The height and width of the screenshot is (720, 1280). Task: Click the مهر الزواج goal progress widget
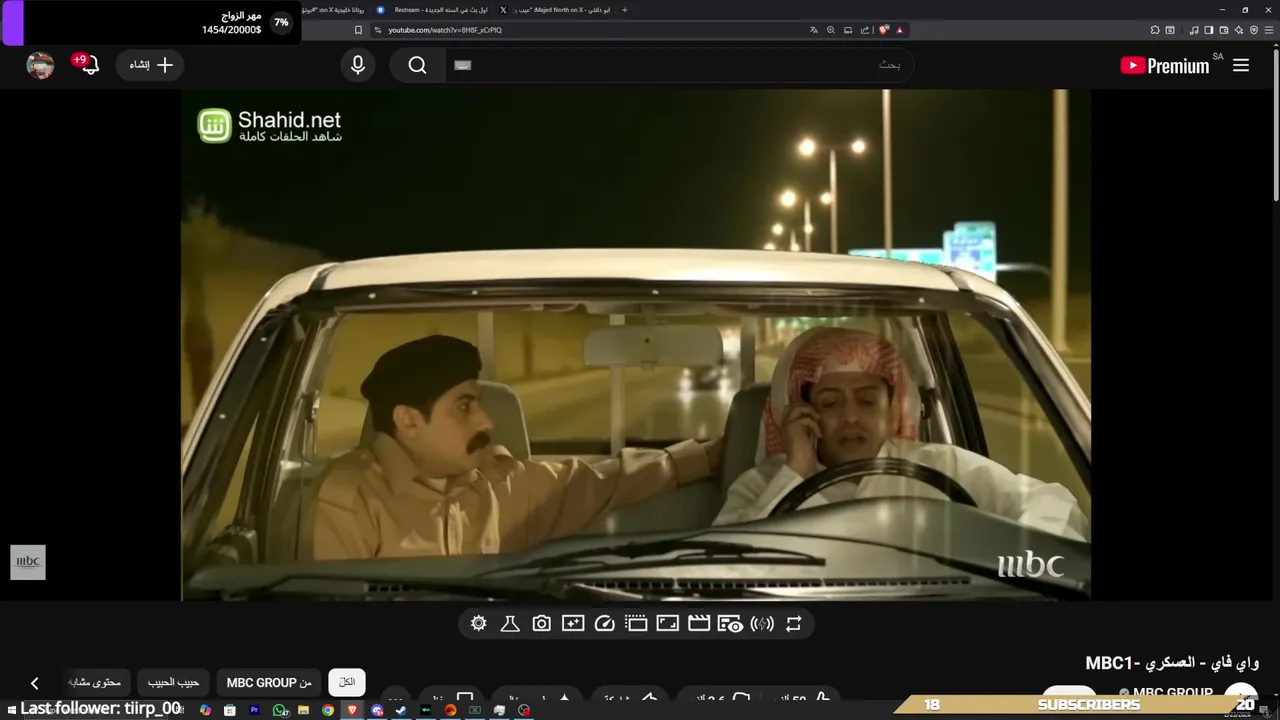[150, 23]
